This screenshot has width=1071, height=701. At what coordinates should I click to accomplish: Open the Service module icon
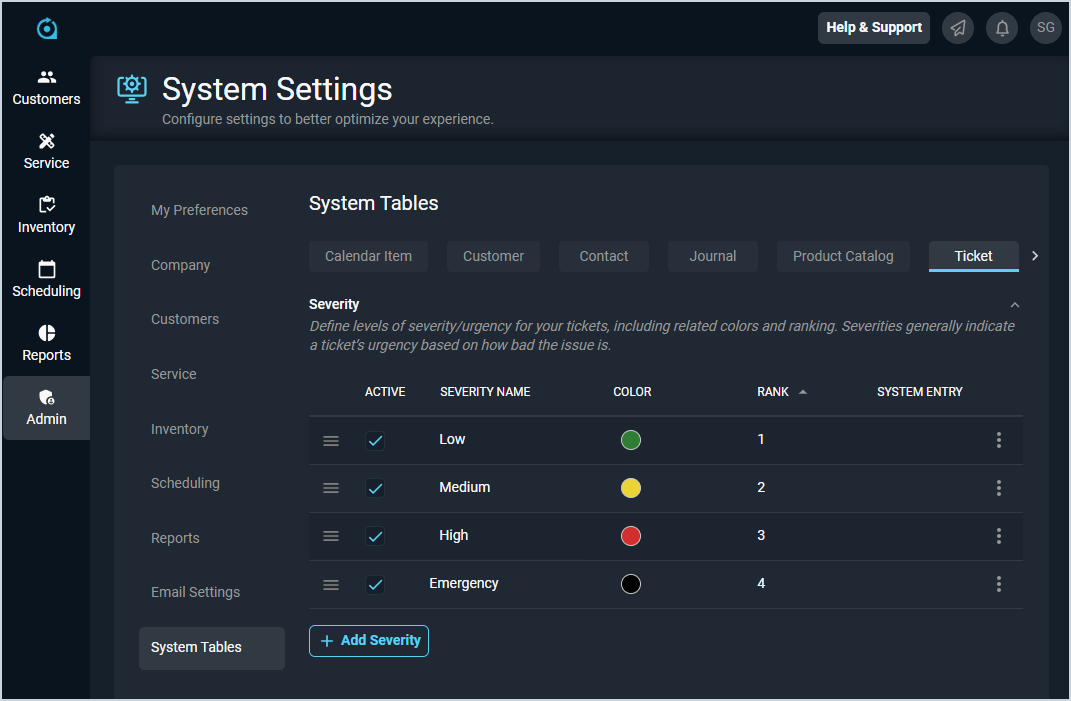pyautogui.click(x=46, y=141)
